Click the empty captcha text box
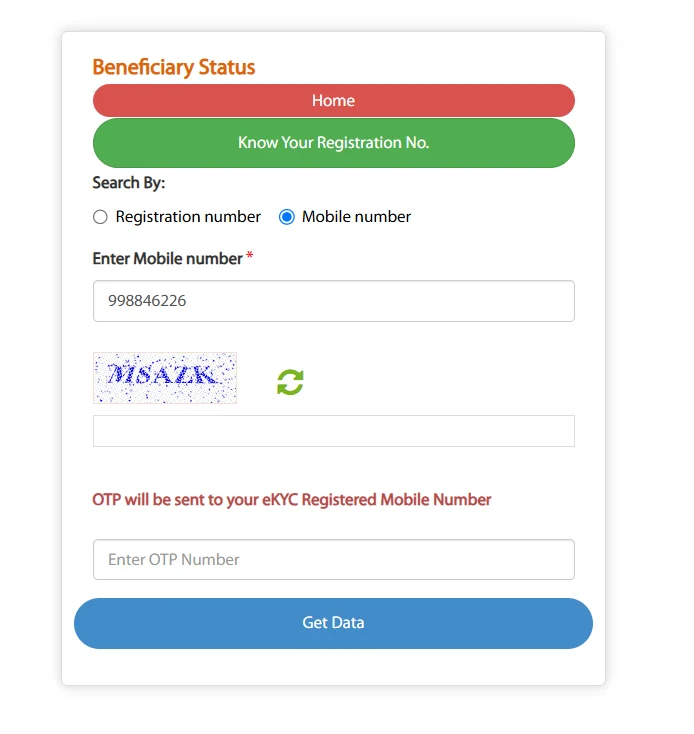 click(334, 431)
